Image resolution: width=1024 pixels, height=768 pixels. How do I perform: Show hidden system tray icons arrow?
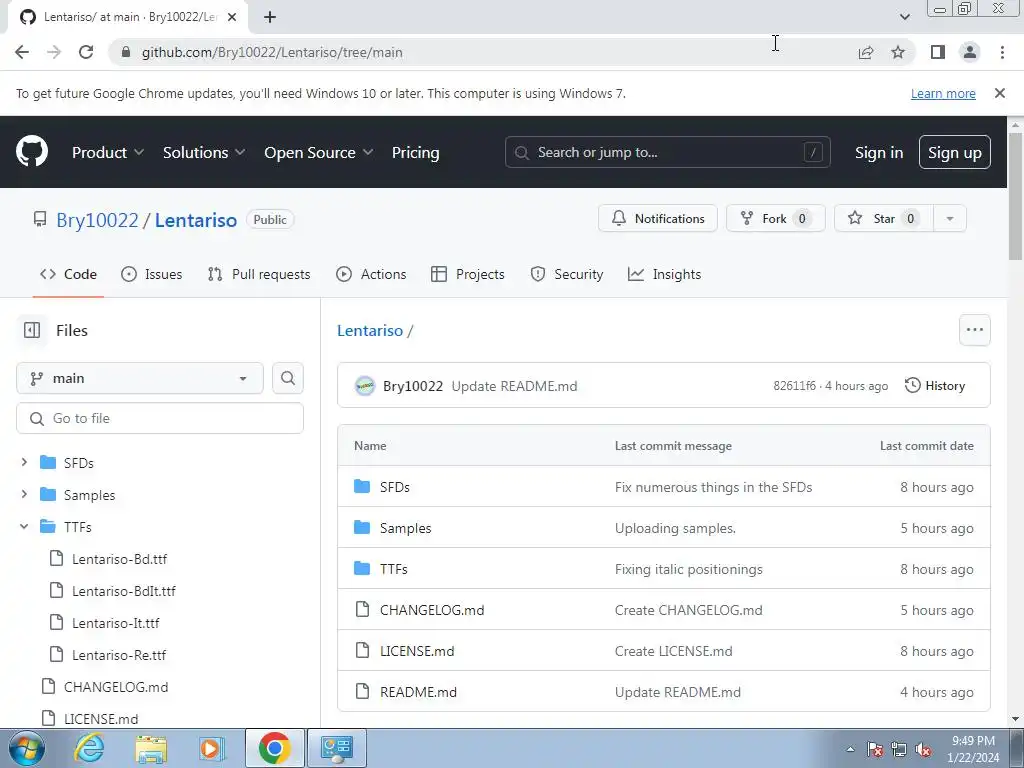click(850, 749)
